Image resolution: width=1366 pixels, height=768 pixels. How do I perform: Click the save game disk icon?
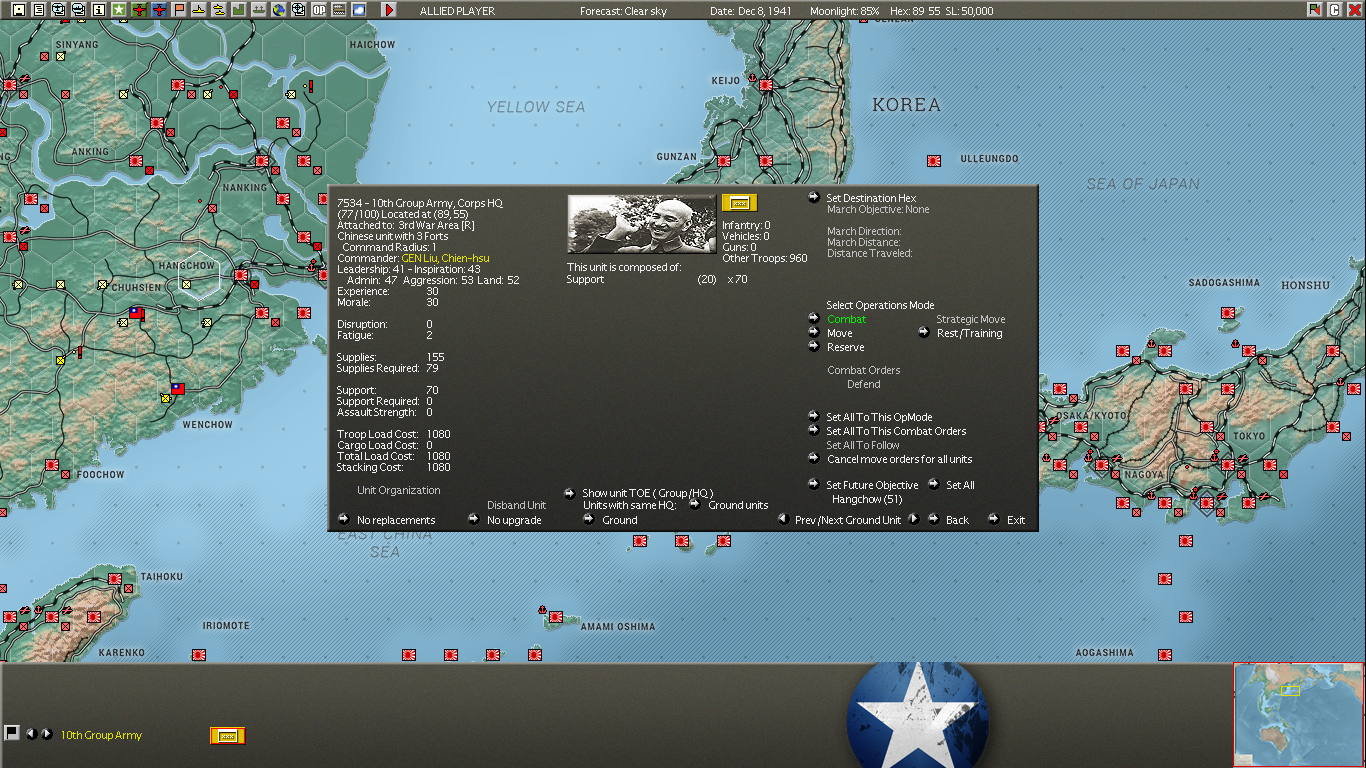click(19, 10)
